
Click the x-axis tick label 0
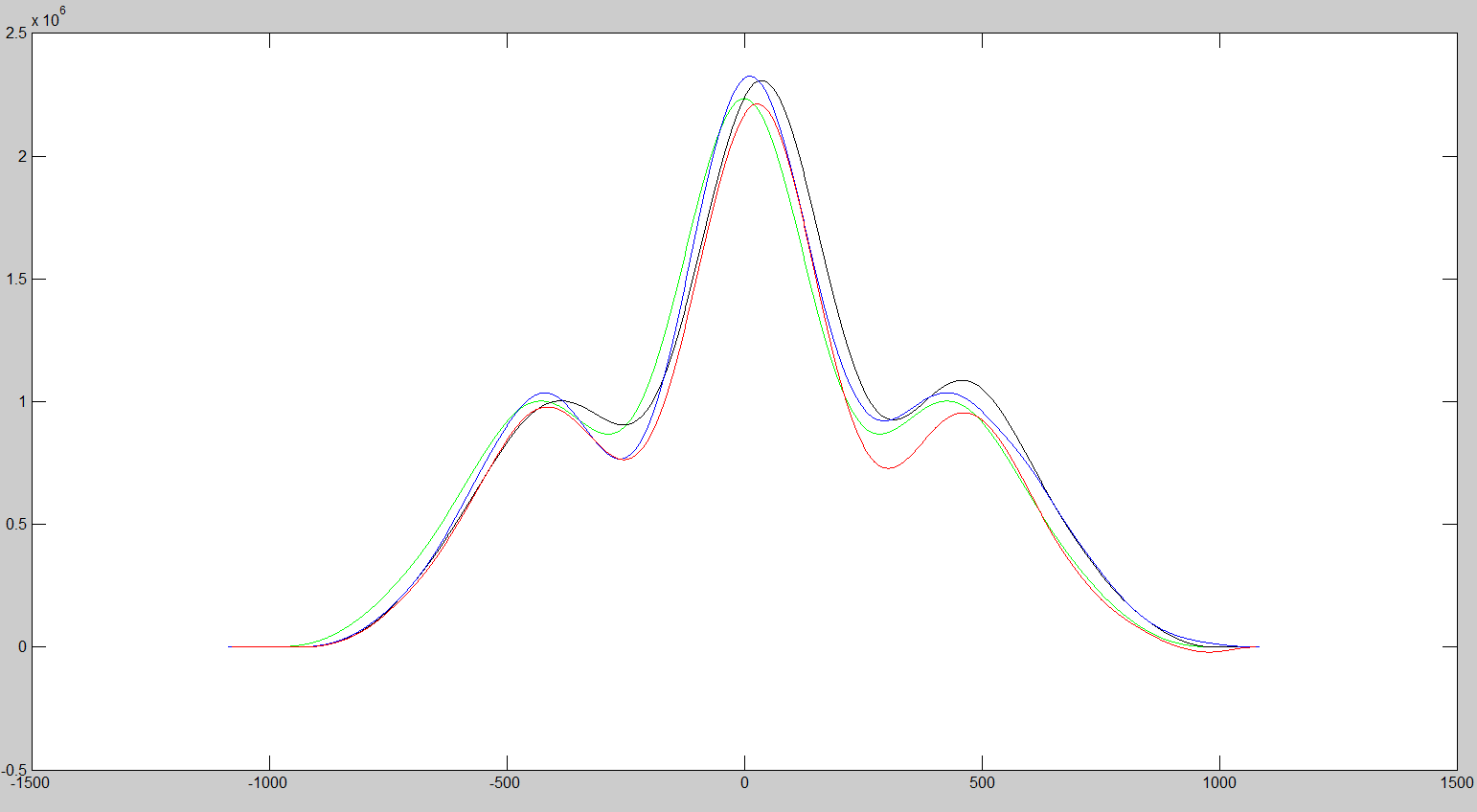[x=744, y=783]
